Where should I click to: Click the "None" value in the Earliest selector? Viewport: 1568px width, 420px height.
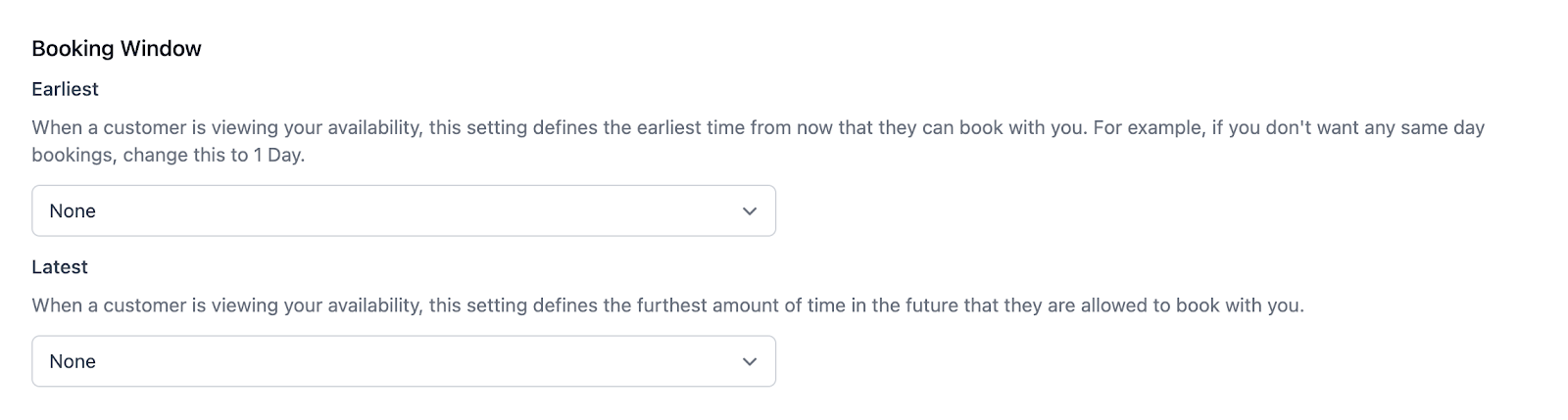tap(73, 211)
